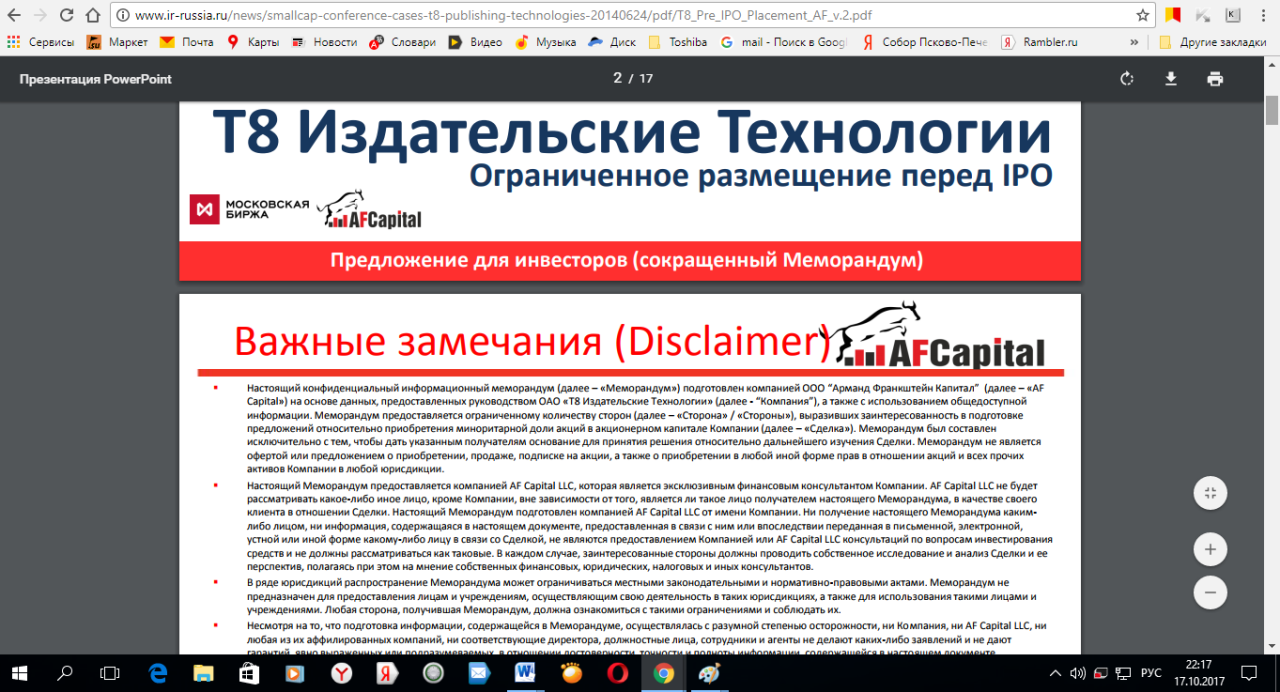
Task: Zoom out of the PDF
Action: click(1210, 592)
